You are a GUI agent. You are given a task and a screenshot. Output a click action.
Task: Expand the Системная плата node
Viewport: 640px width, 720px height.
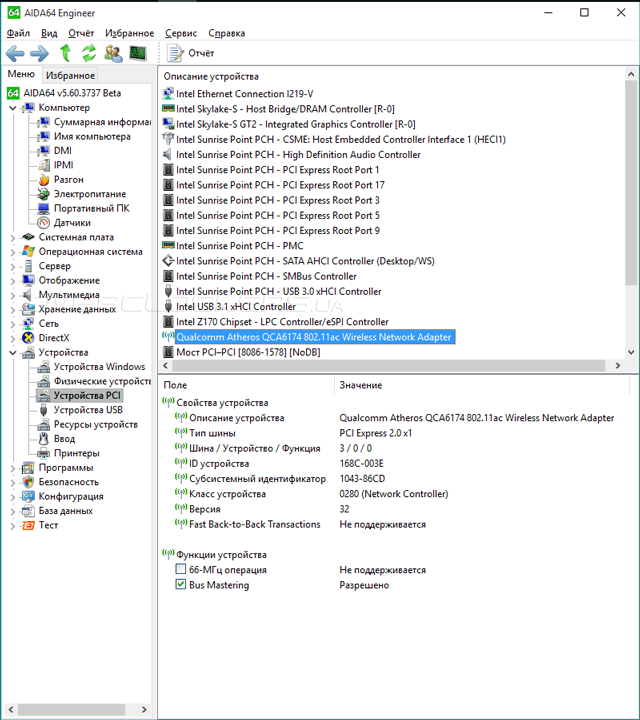coord(13,237)
